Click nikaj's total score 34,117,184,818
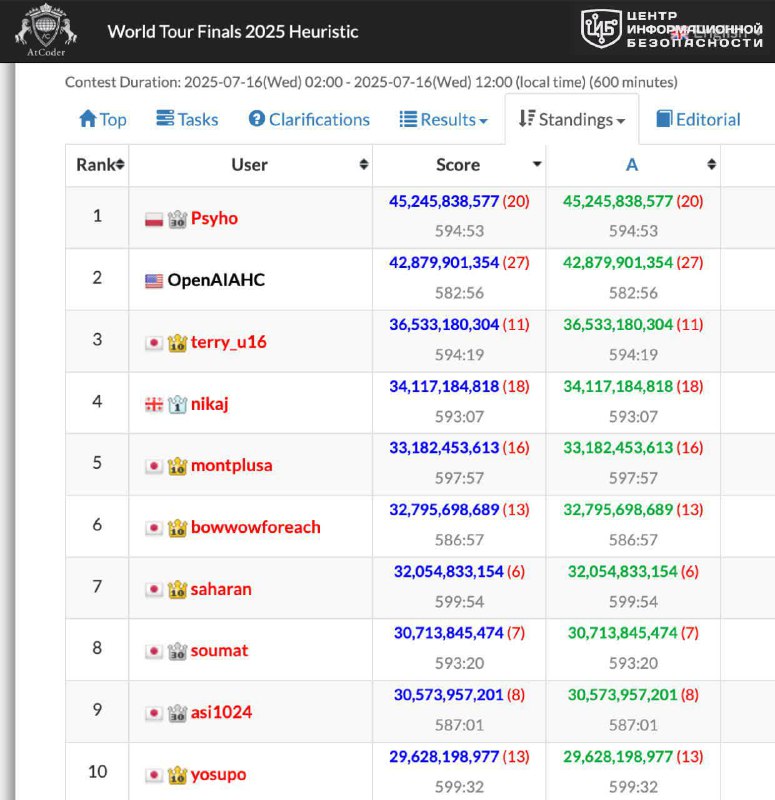Screen dimensions: 775x800 click(444, 386)
